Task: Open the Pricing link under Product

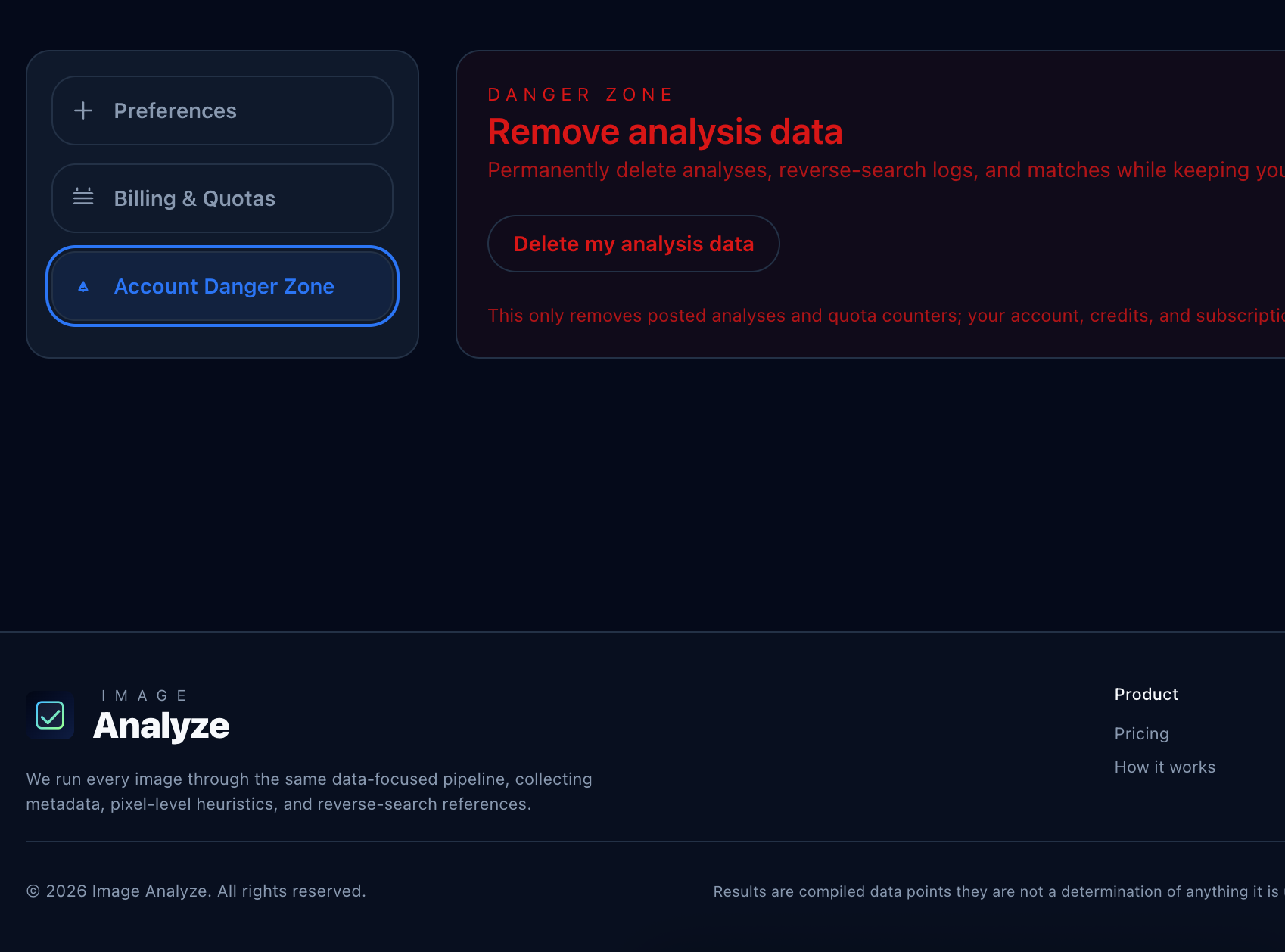Action: pos(1140,733)
